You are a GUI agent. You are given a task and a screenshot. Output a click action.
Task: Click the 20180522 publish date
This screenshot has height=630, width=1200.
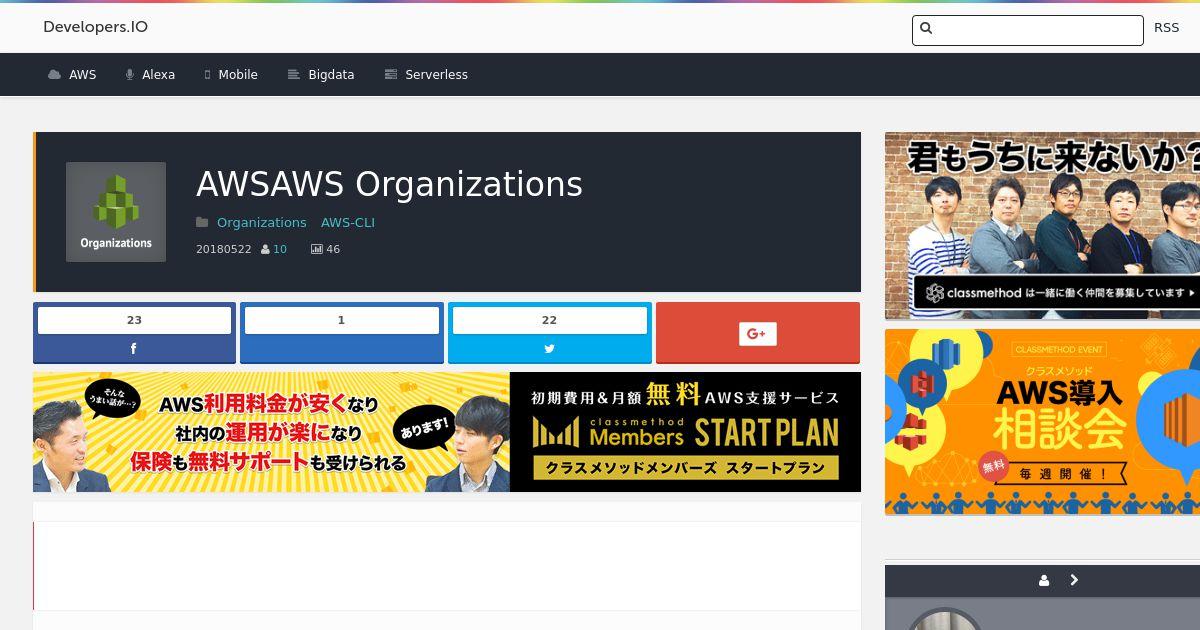point(224,249)
